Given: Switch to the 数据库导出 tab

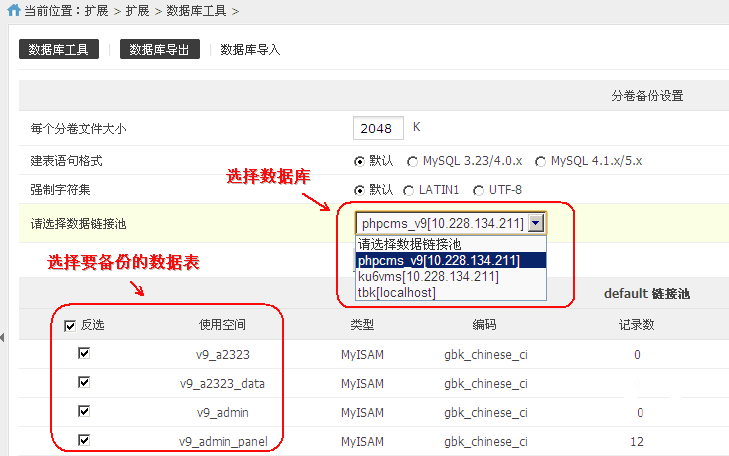Looking at the screenshot, I should [160, 49].
